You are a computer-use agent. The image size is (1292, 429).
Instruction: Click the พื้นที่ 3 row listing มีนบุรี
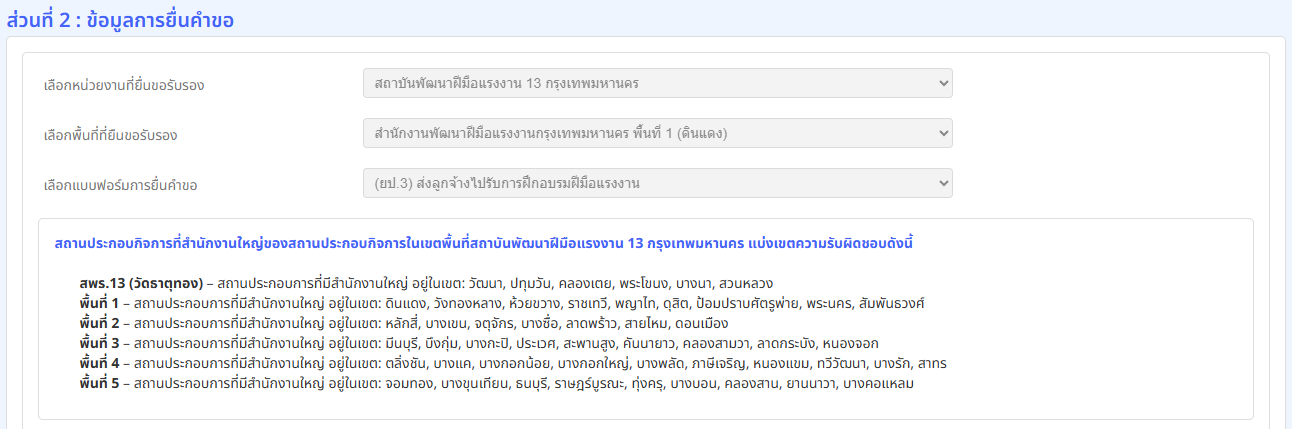(x=479, y=343)
